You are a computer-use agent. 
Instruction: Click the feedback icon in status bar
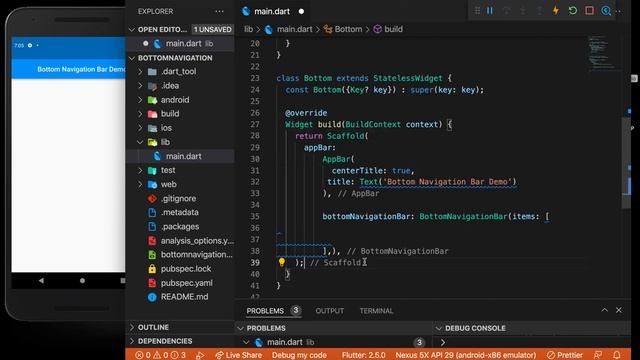598,355
